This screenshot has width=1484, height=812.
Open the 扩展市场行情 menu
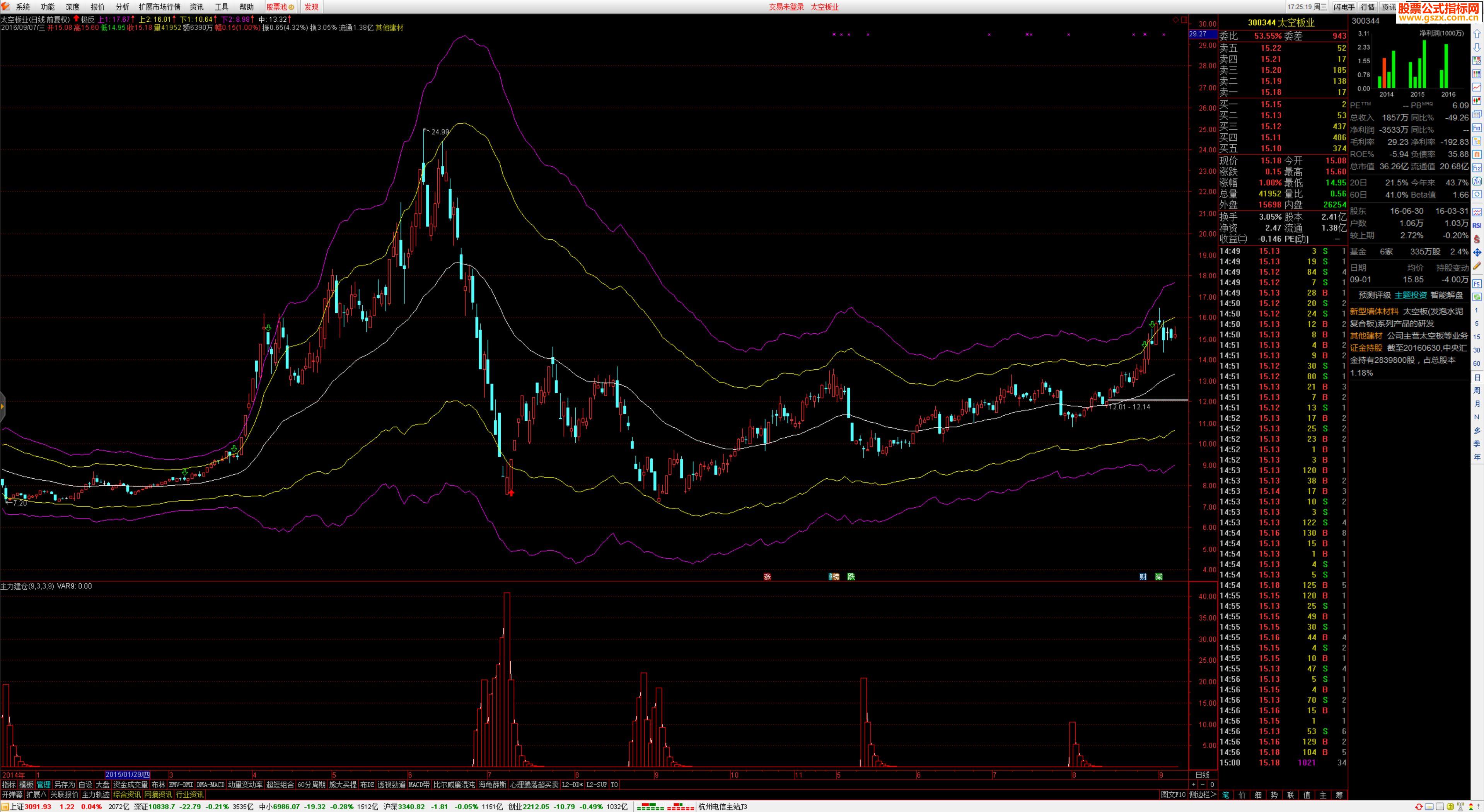click(160, 7)
